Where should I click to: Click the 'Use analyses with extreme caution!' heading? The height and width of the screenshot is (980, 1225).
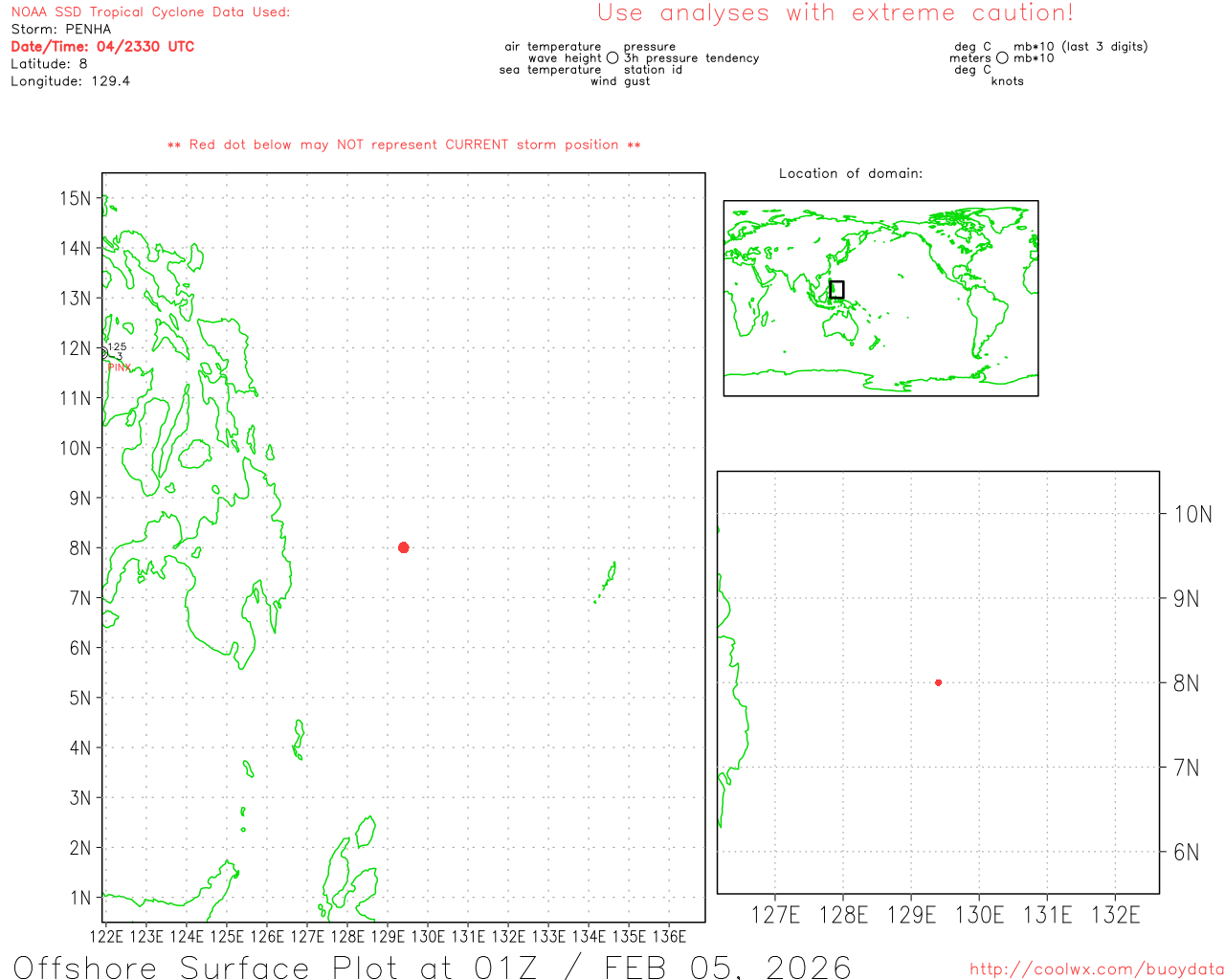point(835,13)
